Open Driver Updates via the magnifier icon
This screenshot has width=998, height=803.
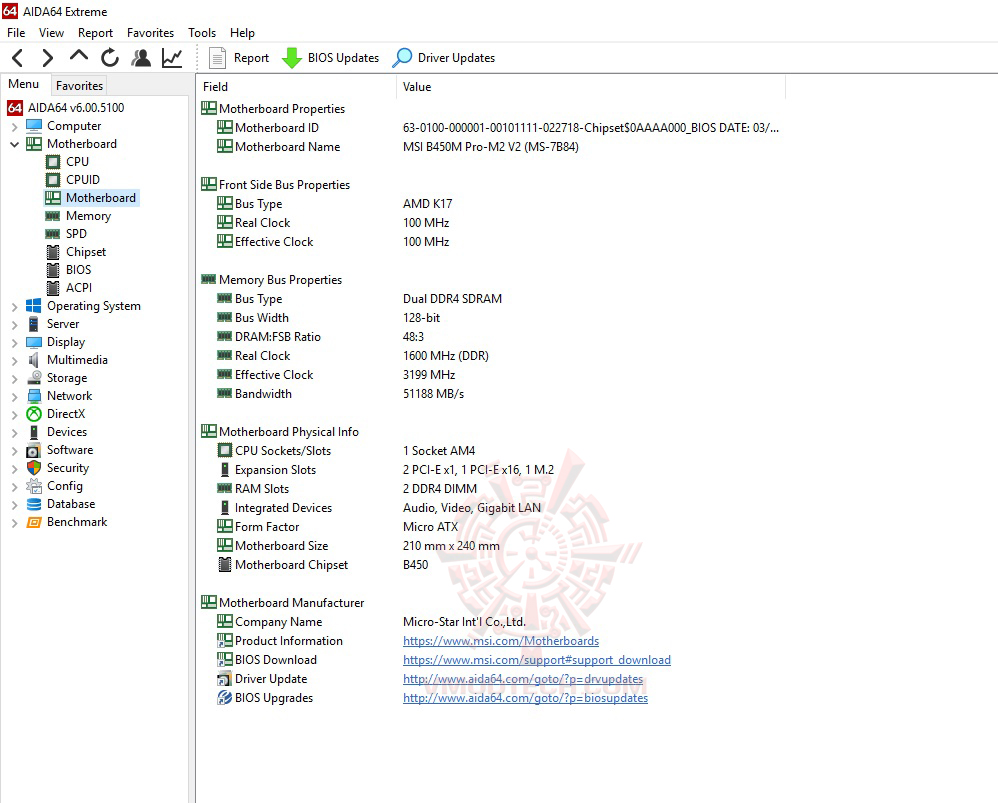402,57
